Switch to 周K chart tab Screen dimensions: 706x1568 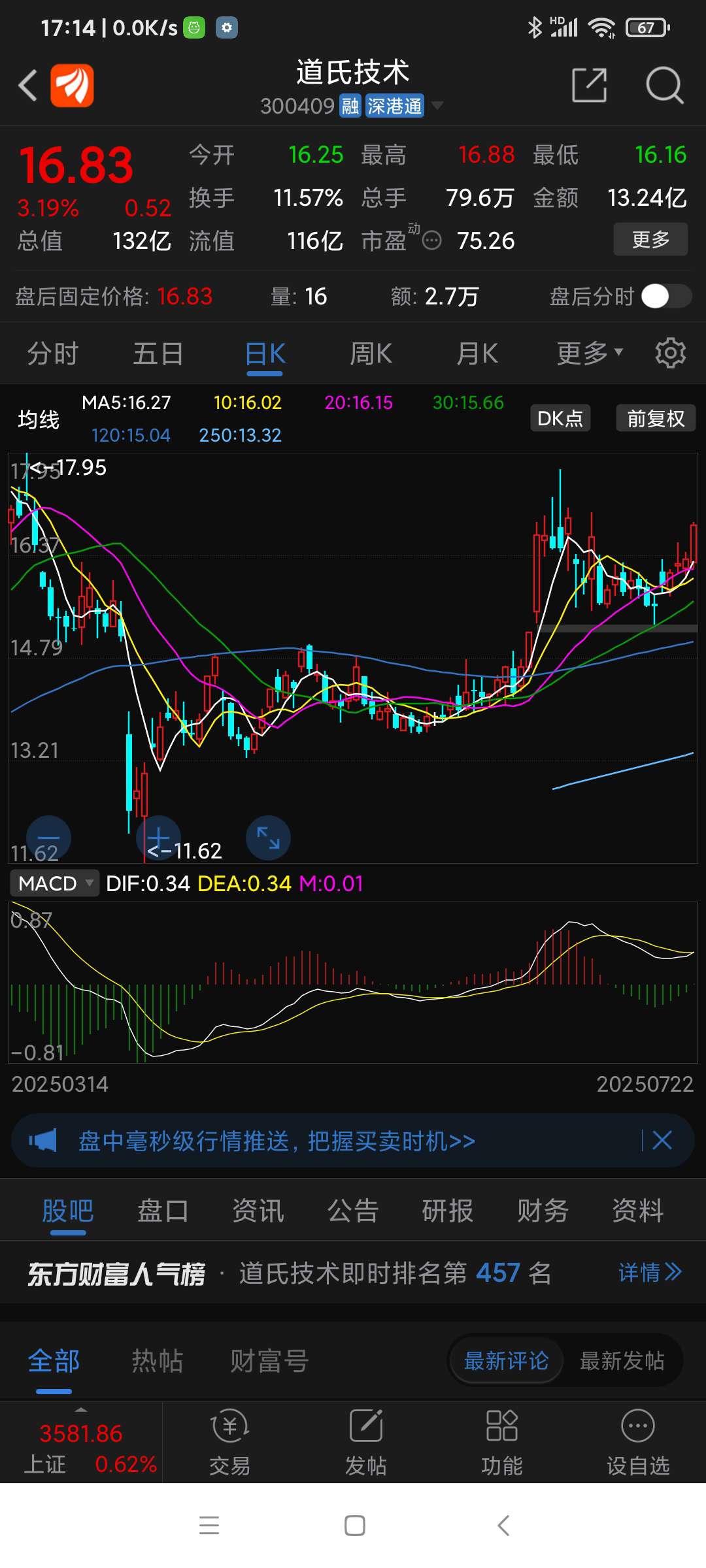[x=371, y=353]
